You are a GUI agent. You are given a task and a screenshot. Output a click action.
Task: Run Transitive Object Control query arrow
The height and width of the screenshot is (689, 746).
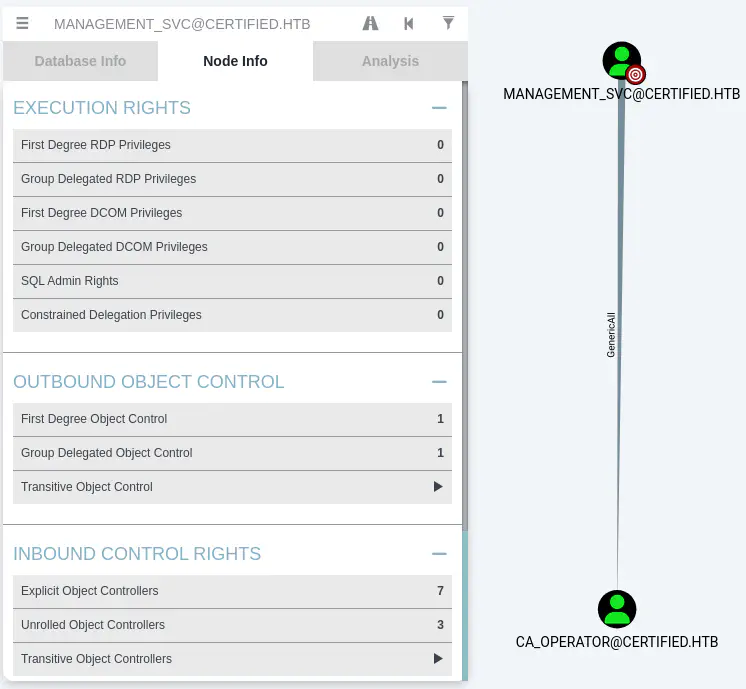tap(437, 487)
